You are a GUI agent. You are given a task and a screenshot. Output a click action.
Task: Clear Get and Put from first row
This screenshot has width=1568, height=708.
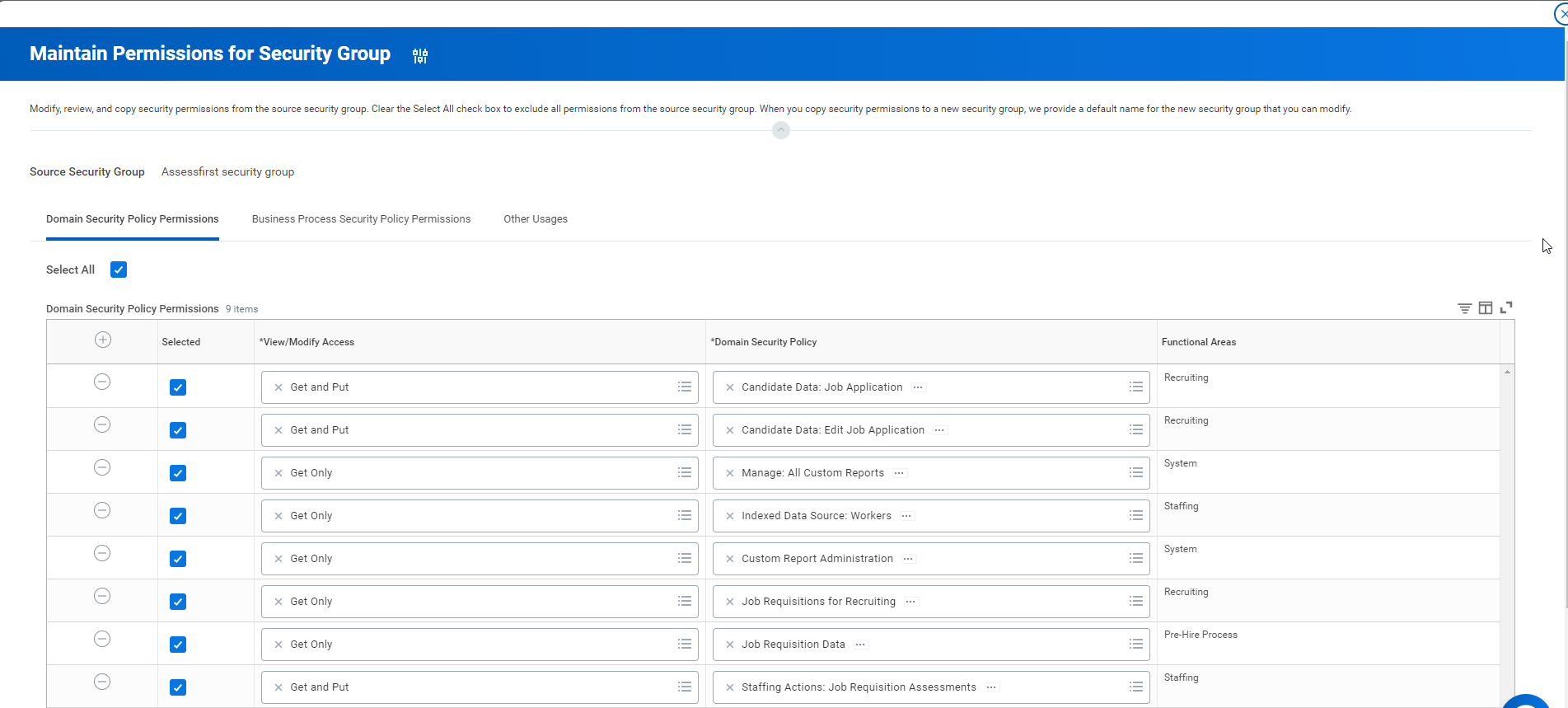pos(278,387)
